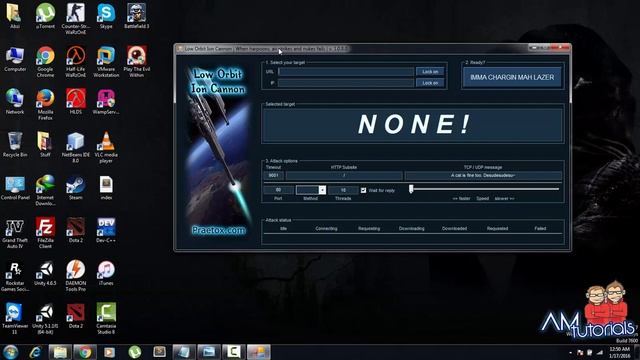Click the "Downloading" status column label

411,229
